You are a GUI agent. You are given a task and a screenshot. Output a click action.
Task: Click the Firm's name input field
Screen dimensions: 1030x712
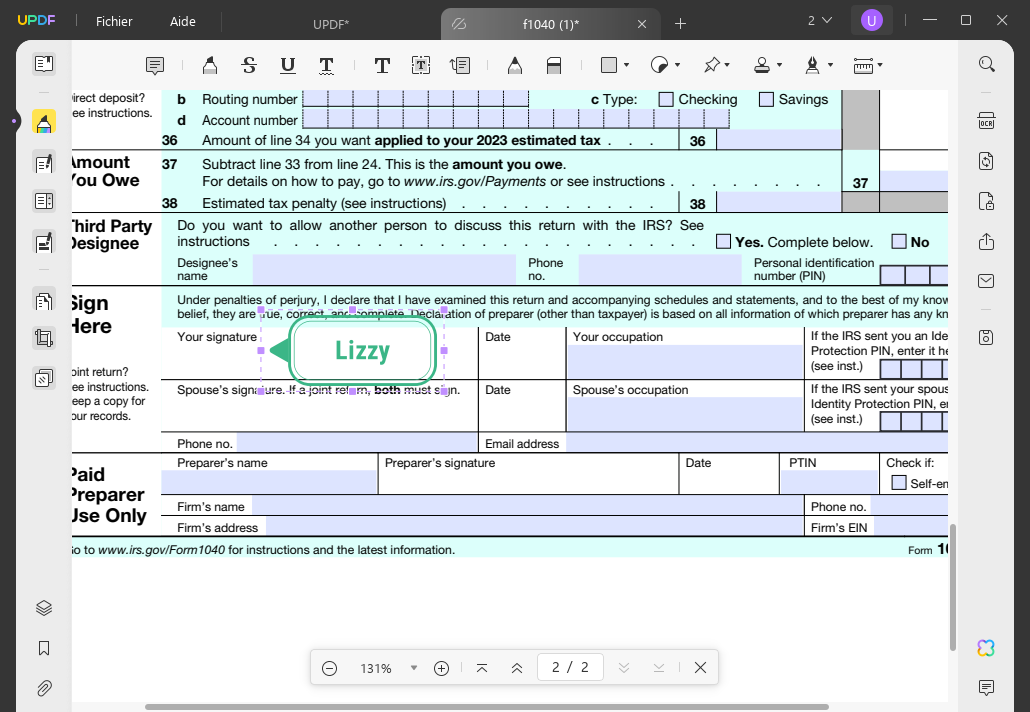pos(527,506)
